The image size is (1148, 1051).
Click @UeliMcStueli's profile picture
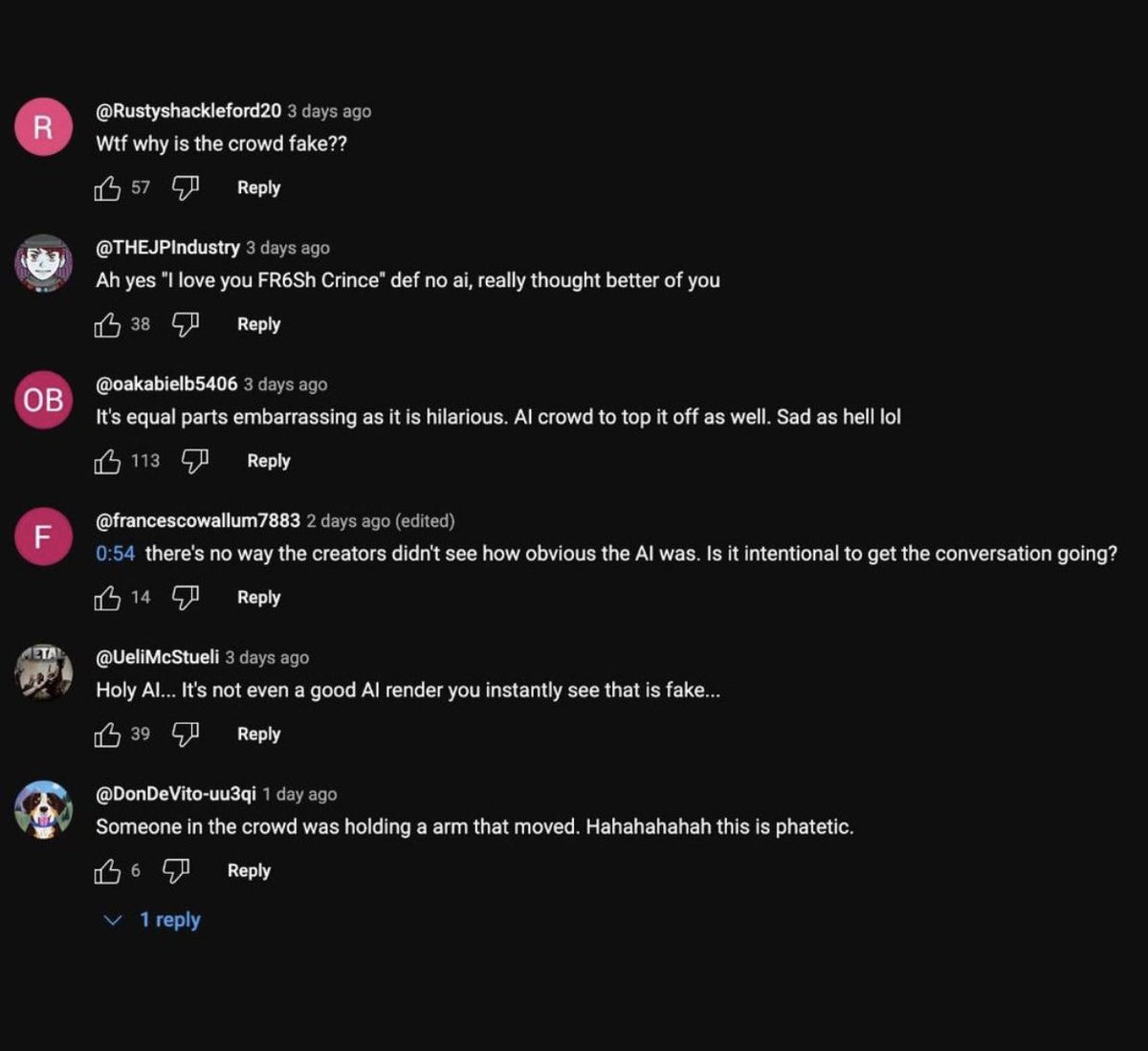pos(43,673)
